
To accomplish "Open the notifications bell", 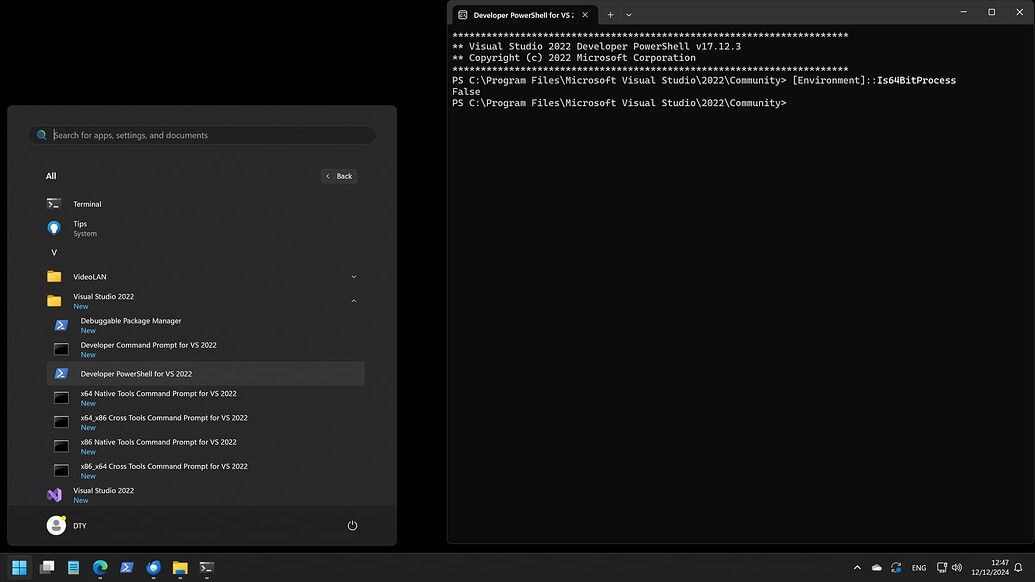I will 1018,567.
